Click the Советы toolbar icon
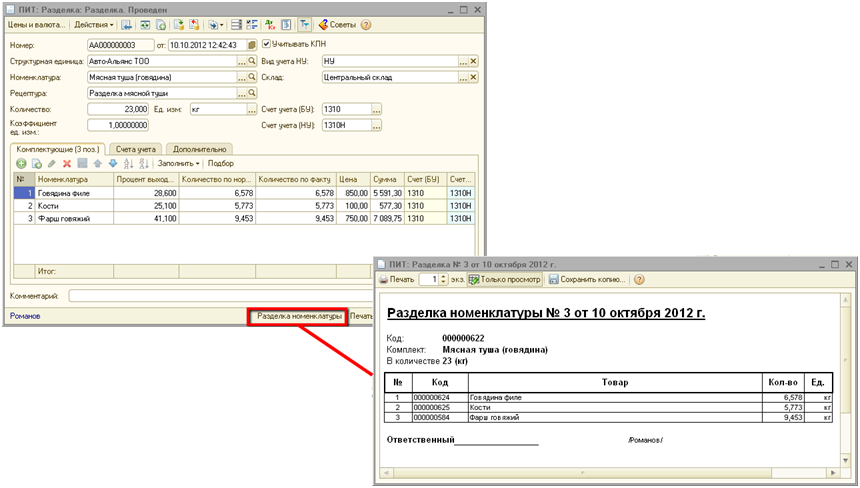Image resolution: width=860 pixels, height=488 pixels. tap(337, 24)
